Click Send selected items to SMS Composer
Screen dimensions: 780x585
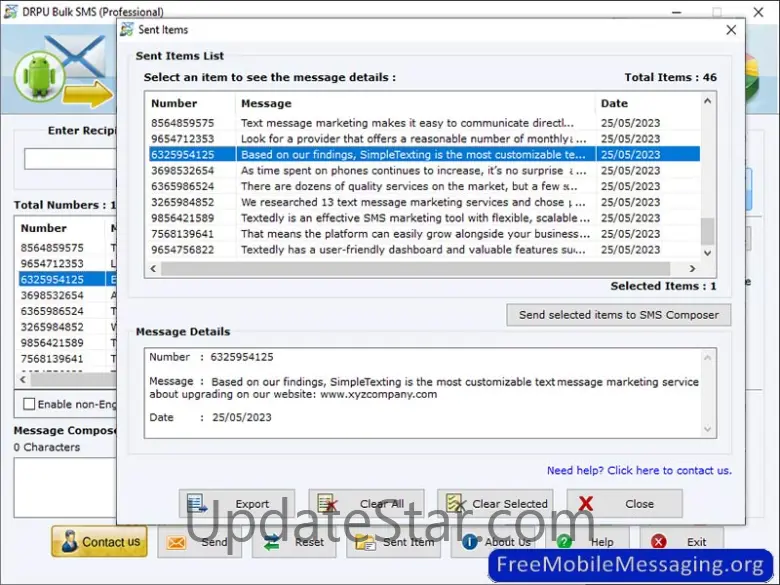click(618, 314)
